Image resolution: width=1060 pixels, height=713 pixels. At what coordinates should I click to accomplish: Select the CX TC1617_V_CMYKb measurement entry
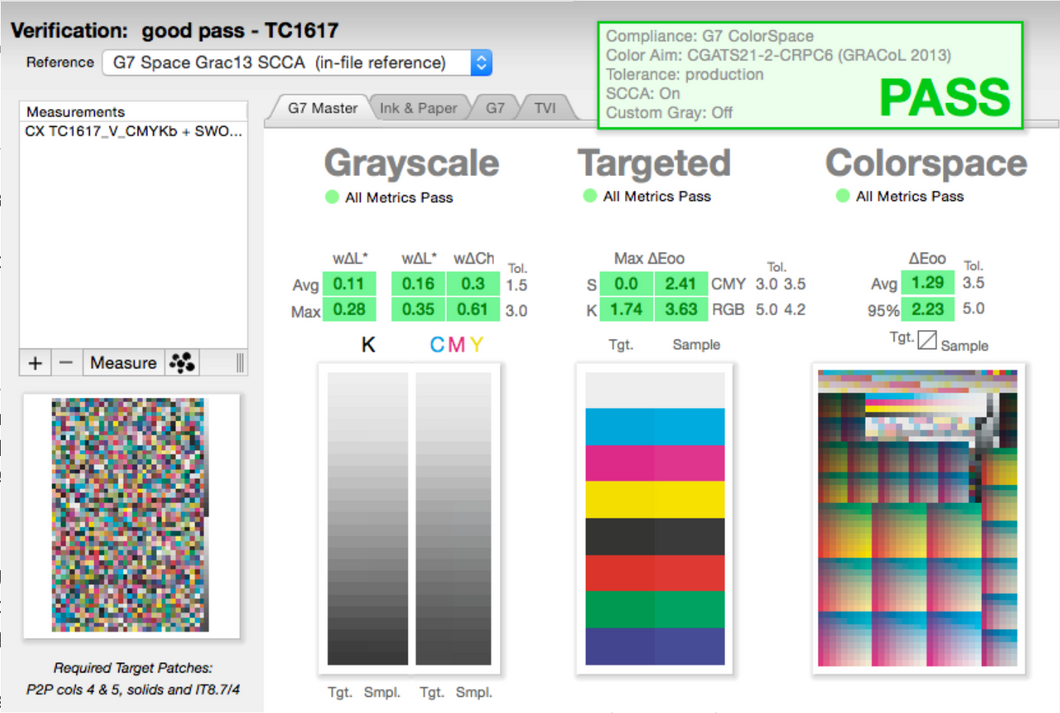click(133, 131)
